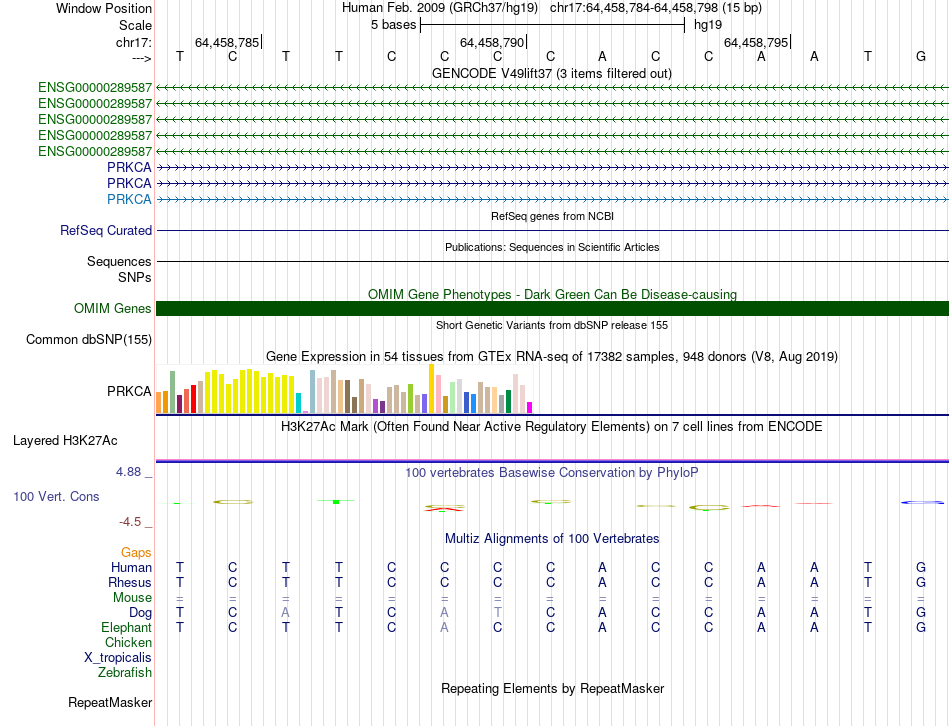Click the X_tropicalis species label

point(118,658)
